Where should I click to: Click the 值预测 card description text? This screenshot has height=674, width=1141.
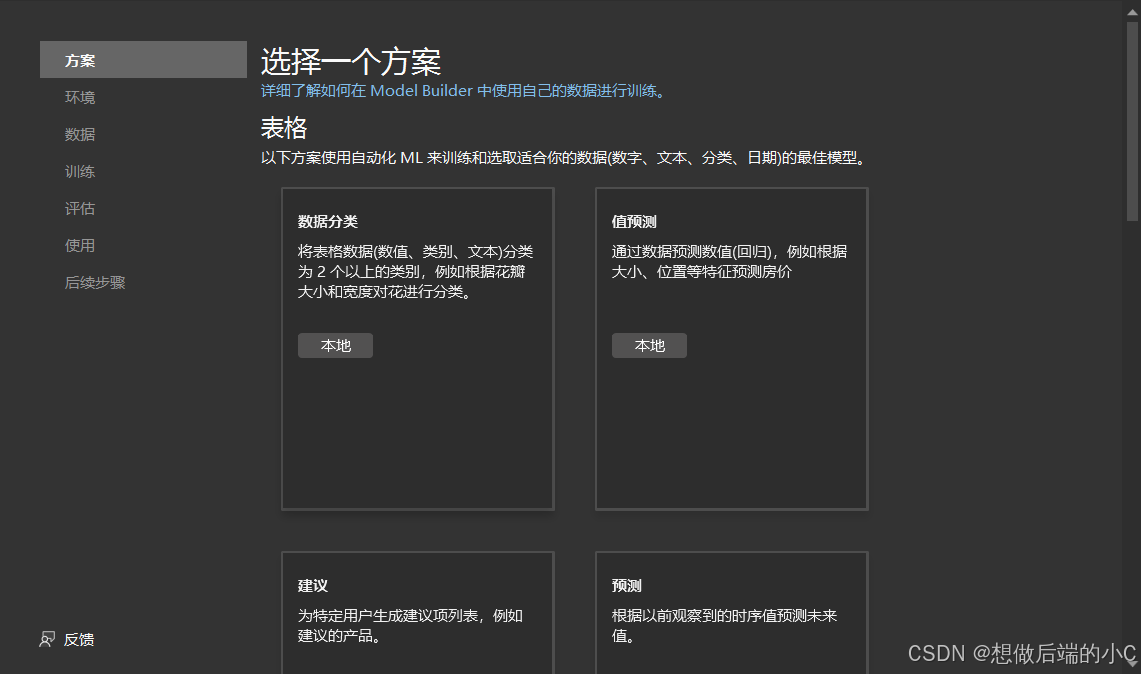(729, 262)
